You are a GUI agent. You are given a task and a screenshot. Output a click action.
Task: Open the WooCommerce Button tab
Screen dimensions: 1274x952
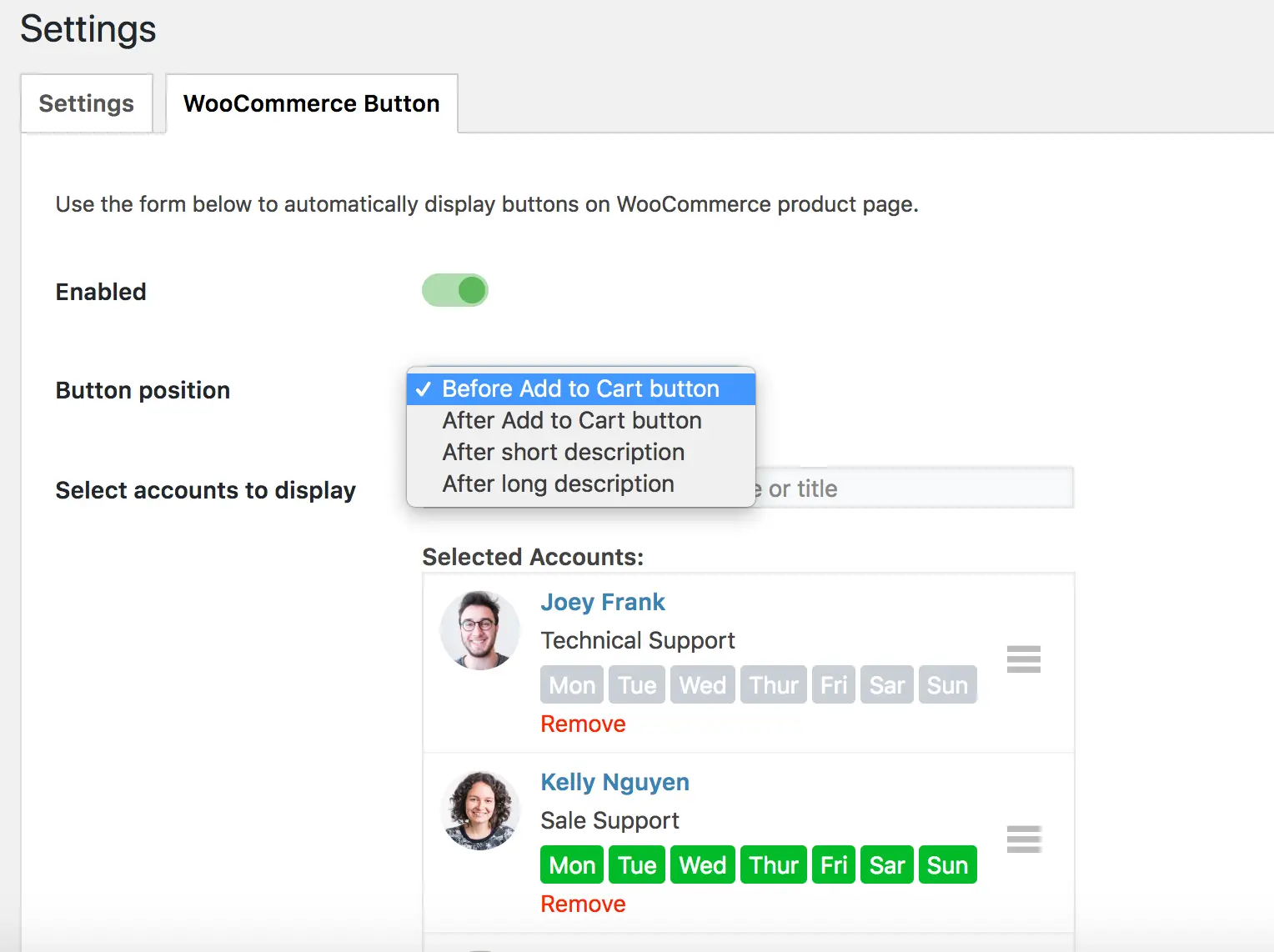(x=312, y=103)
